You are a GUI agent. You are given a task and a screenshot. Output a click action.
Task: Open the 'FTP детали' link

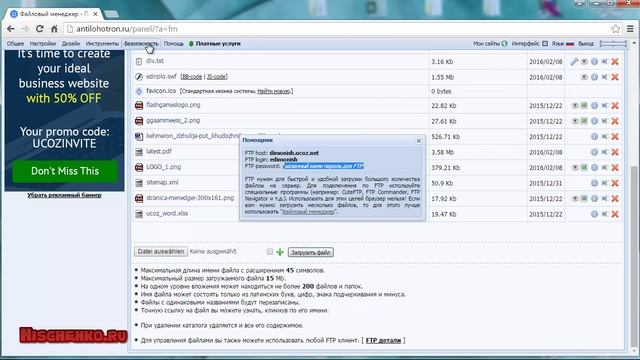[x=383, y=340]
